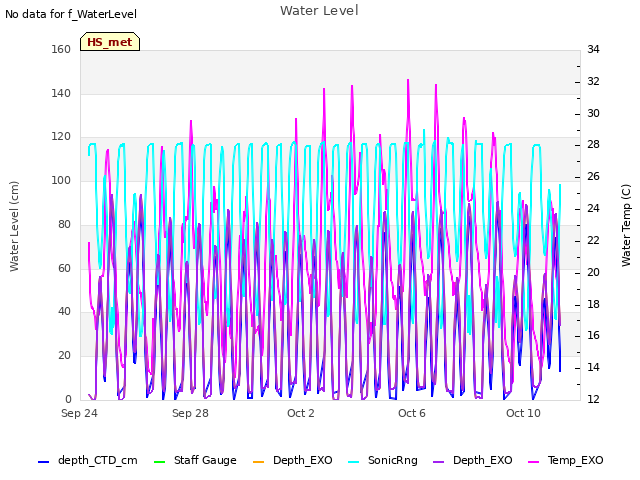
Task: Click the 140 left-axis tick label
Action: 61,93
